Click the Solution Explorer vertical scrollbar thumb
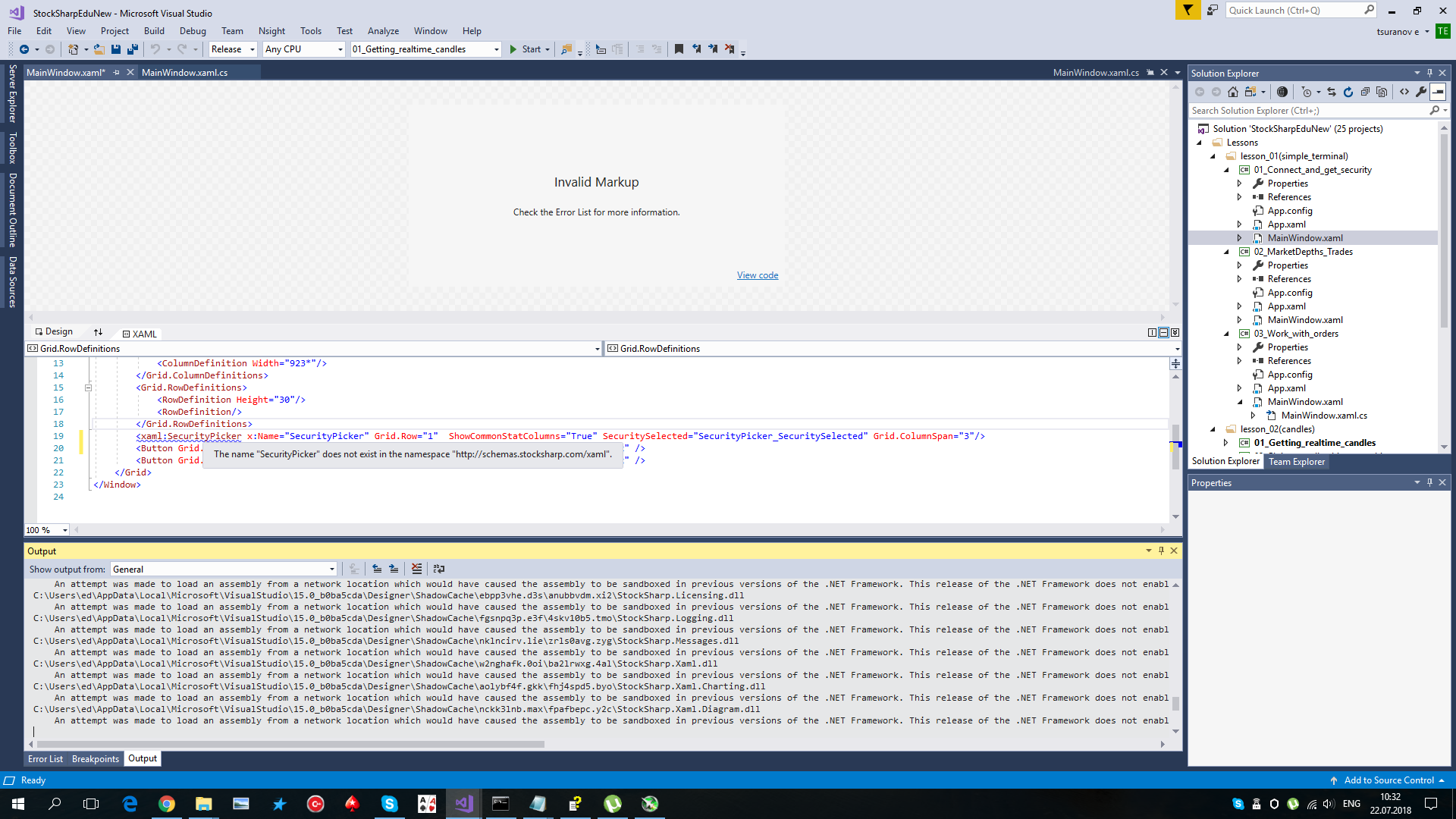1456x819 pixels. click(x=1444, y=230)
